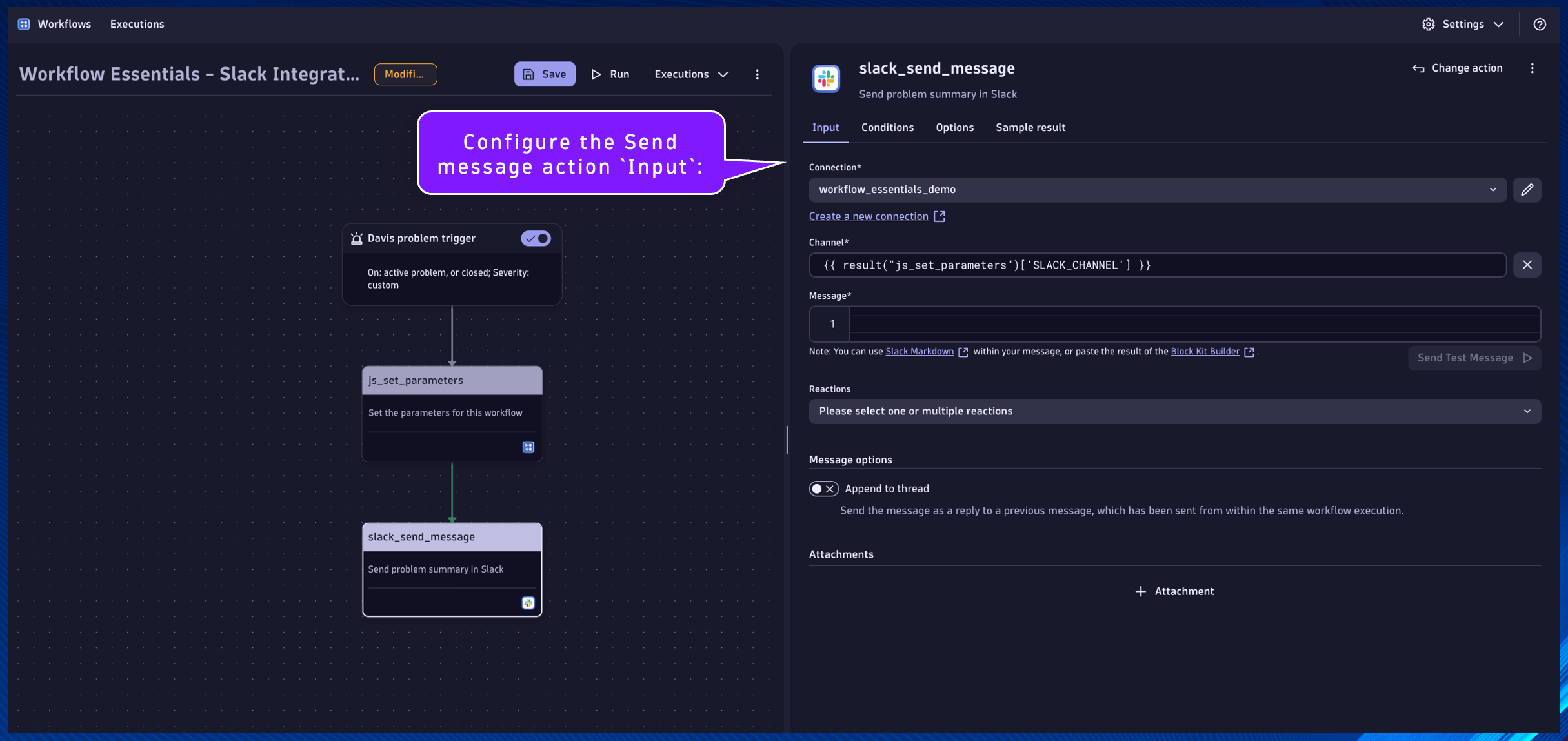Click Change action button

1457,68
